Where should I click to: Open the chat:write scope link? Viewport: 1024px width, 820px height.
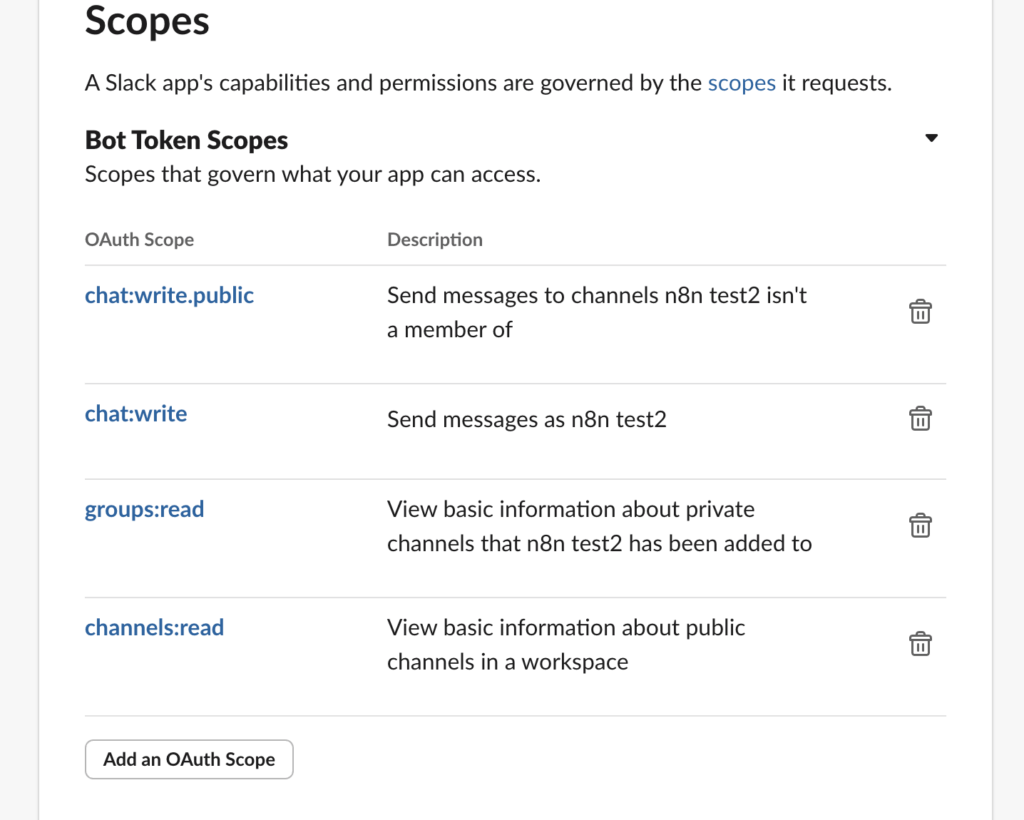click(136, 414)
